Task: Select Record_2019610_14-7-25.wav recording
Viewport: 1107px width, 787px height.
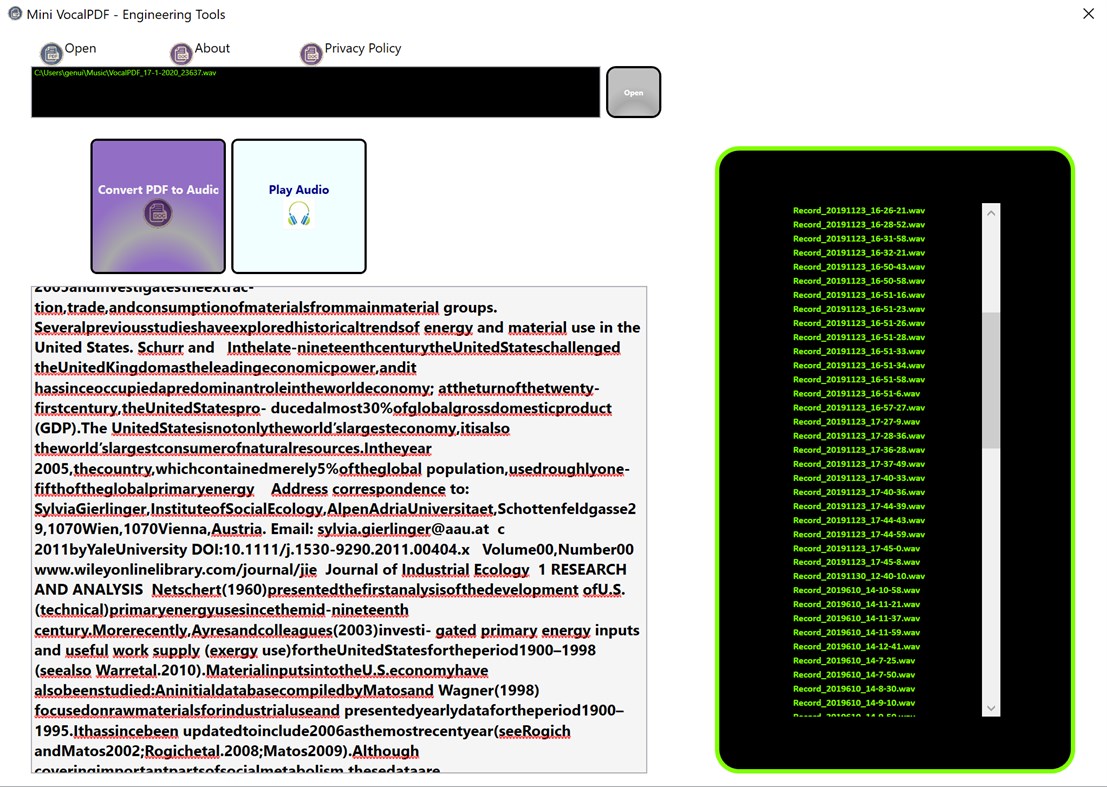Action: pyautogui.click(x=852, y=660)
